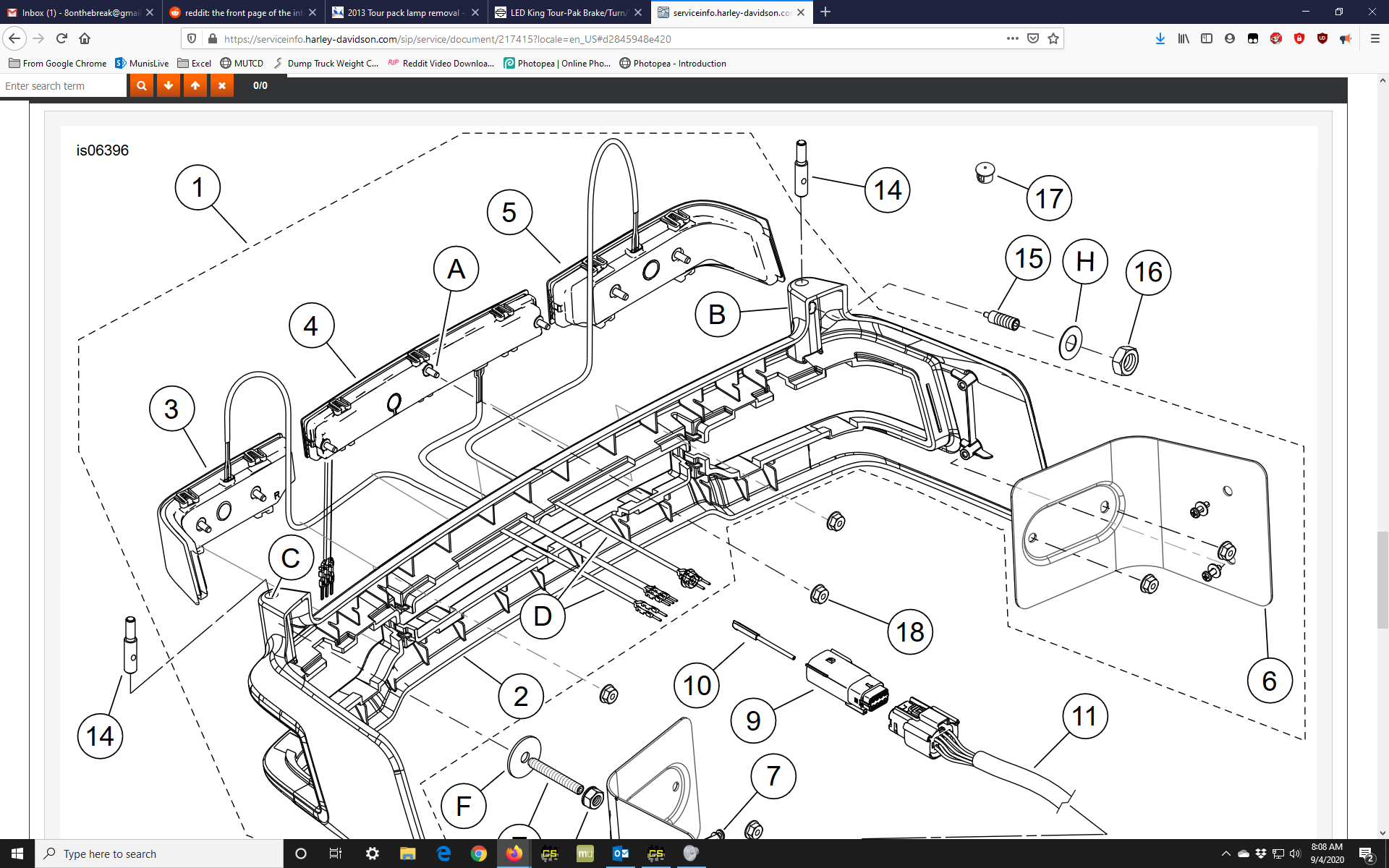Go to Firefox home page
The width and height of the screenshot is (1389, 868).
coord(85,38)
